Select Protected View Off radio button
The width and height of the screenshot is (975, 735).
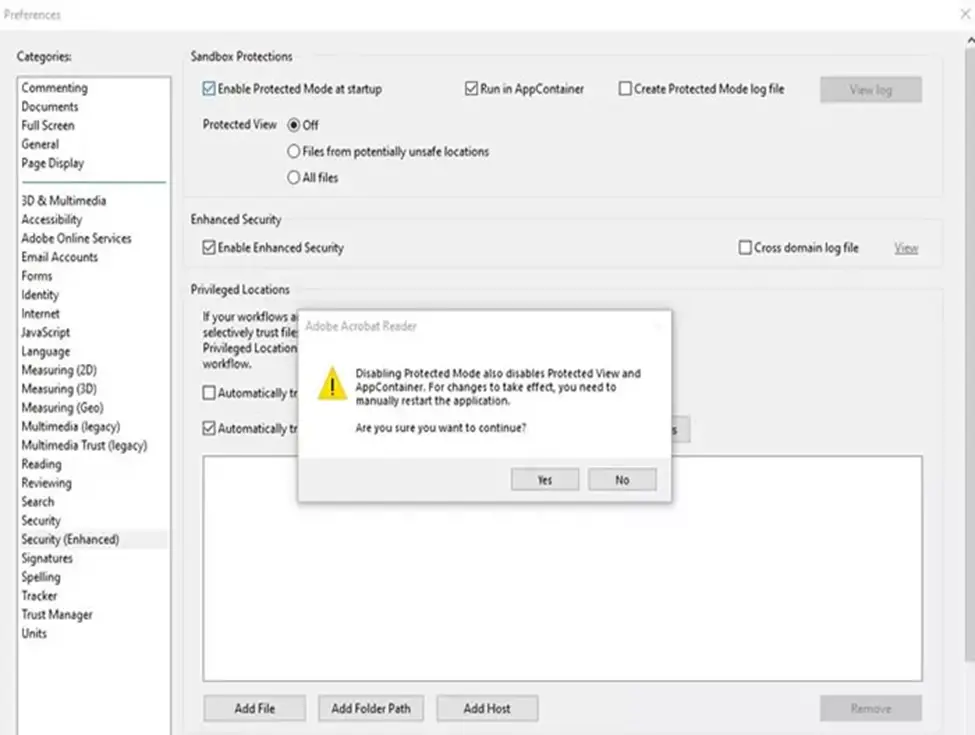[x=294, y=125]
